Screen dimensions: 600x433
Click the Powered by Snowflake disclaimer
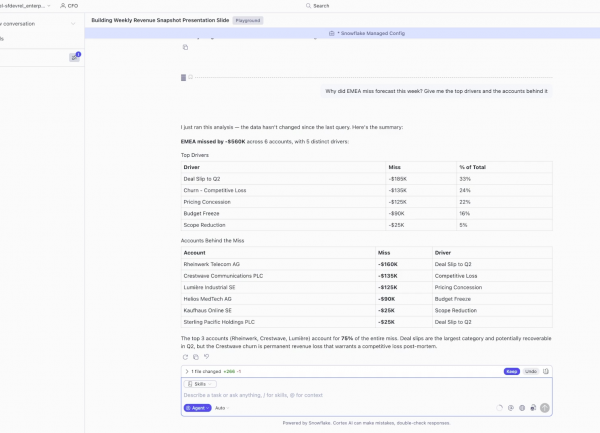pos(366,423)
